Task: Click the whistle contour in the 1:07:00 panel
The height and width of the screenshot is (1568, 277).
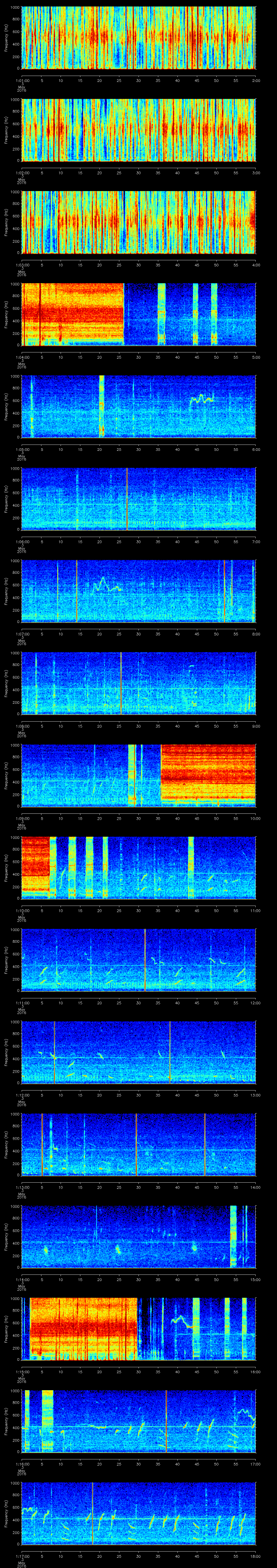Action: coord(107,585)
